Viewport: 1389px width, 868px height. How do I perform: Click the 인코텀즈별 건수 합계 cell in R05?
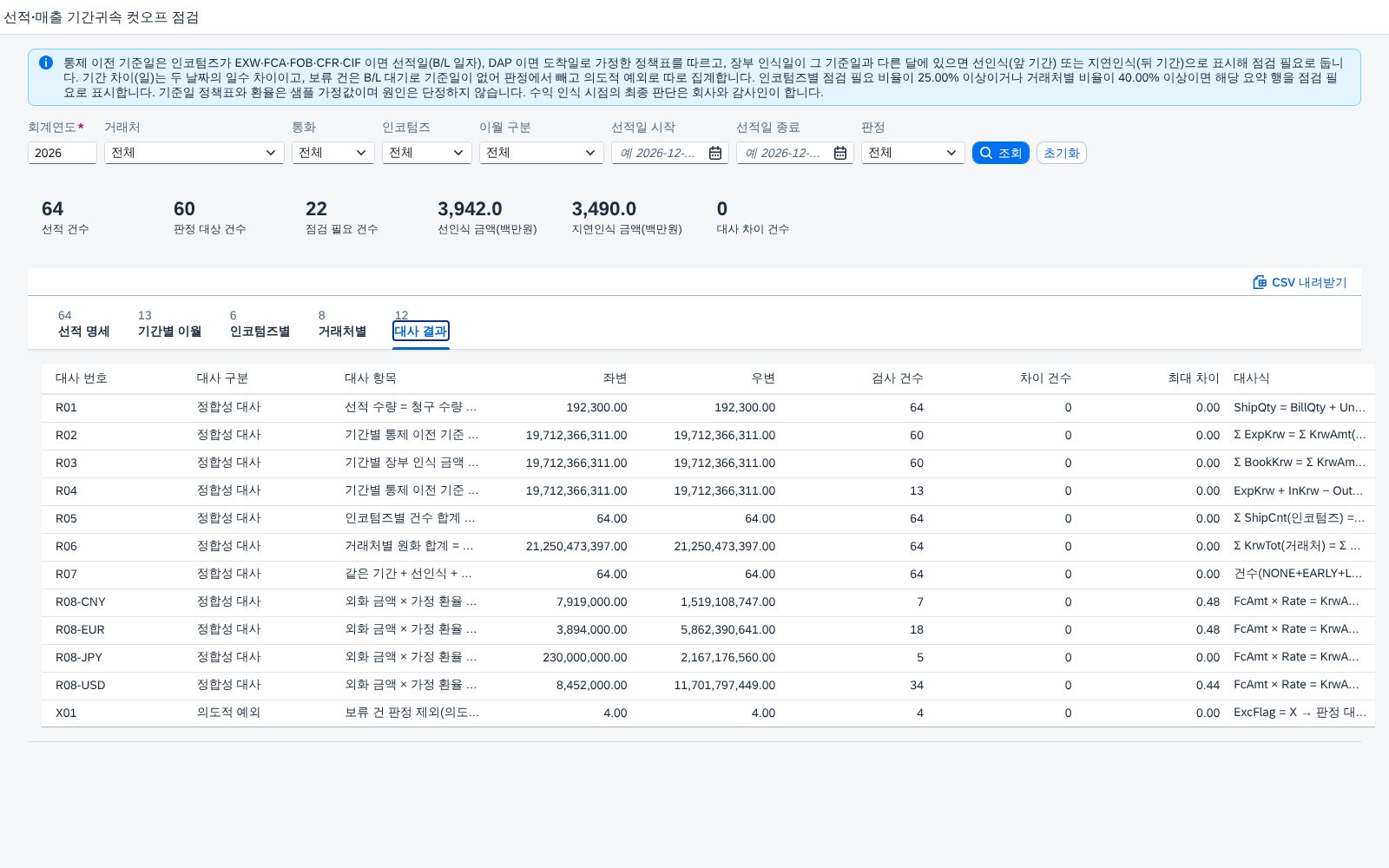coord(410,518)
